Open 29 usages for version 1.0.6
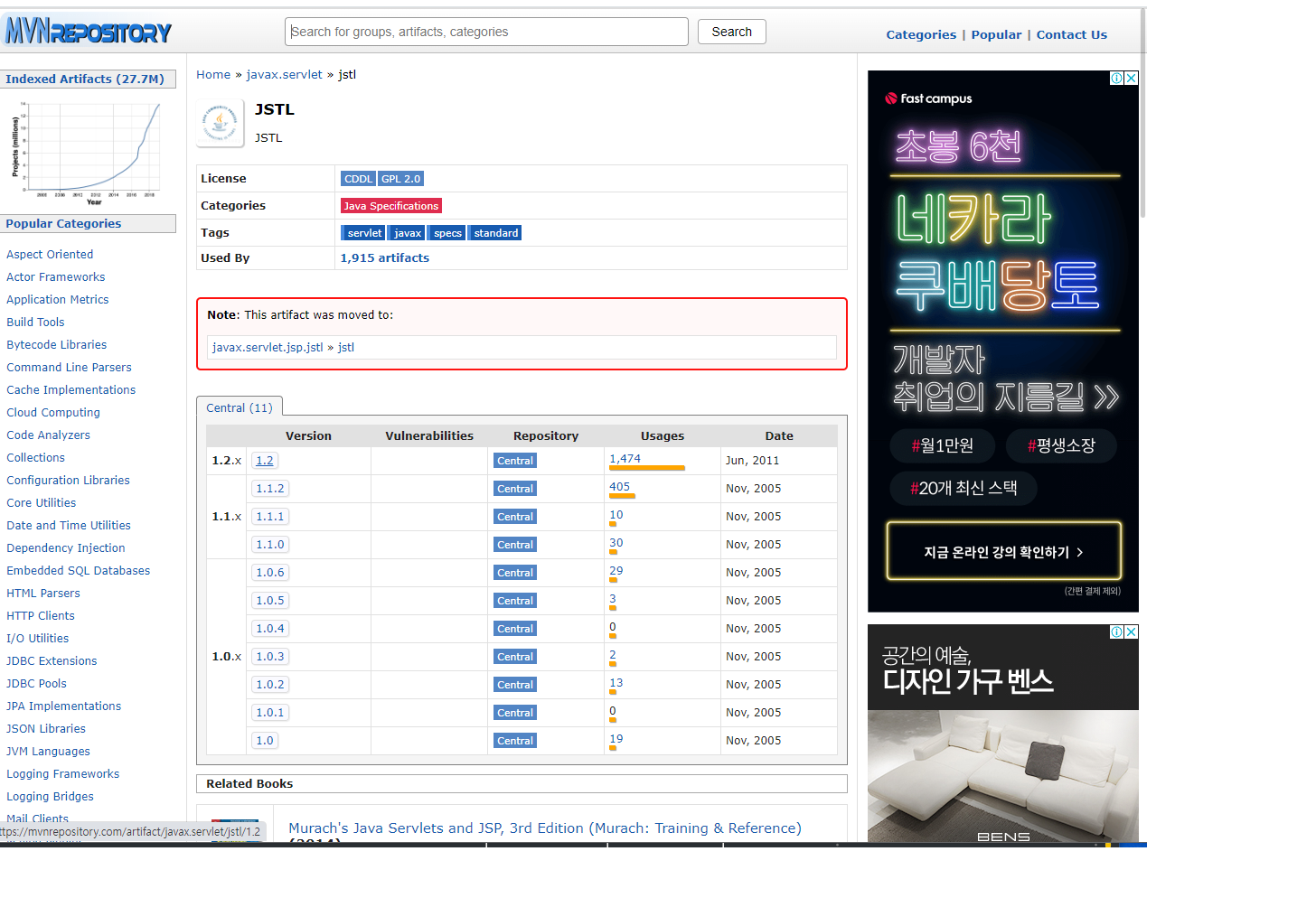Image resolution: width=1316 pixels, height=898 pixels. click(x=616, y=571)
